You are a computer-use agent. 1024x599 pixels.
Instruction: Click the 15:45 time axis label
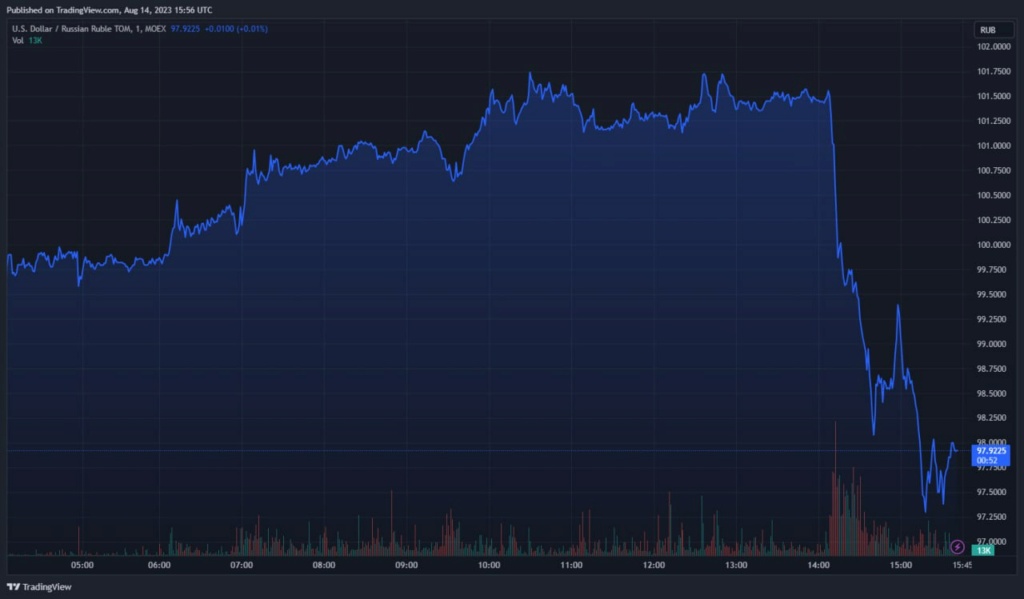[962, 565]
